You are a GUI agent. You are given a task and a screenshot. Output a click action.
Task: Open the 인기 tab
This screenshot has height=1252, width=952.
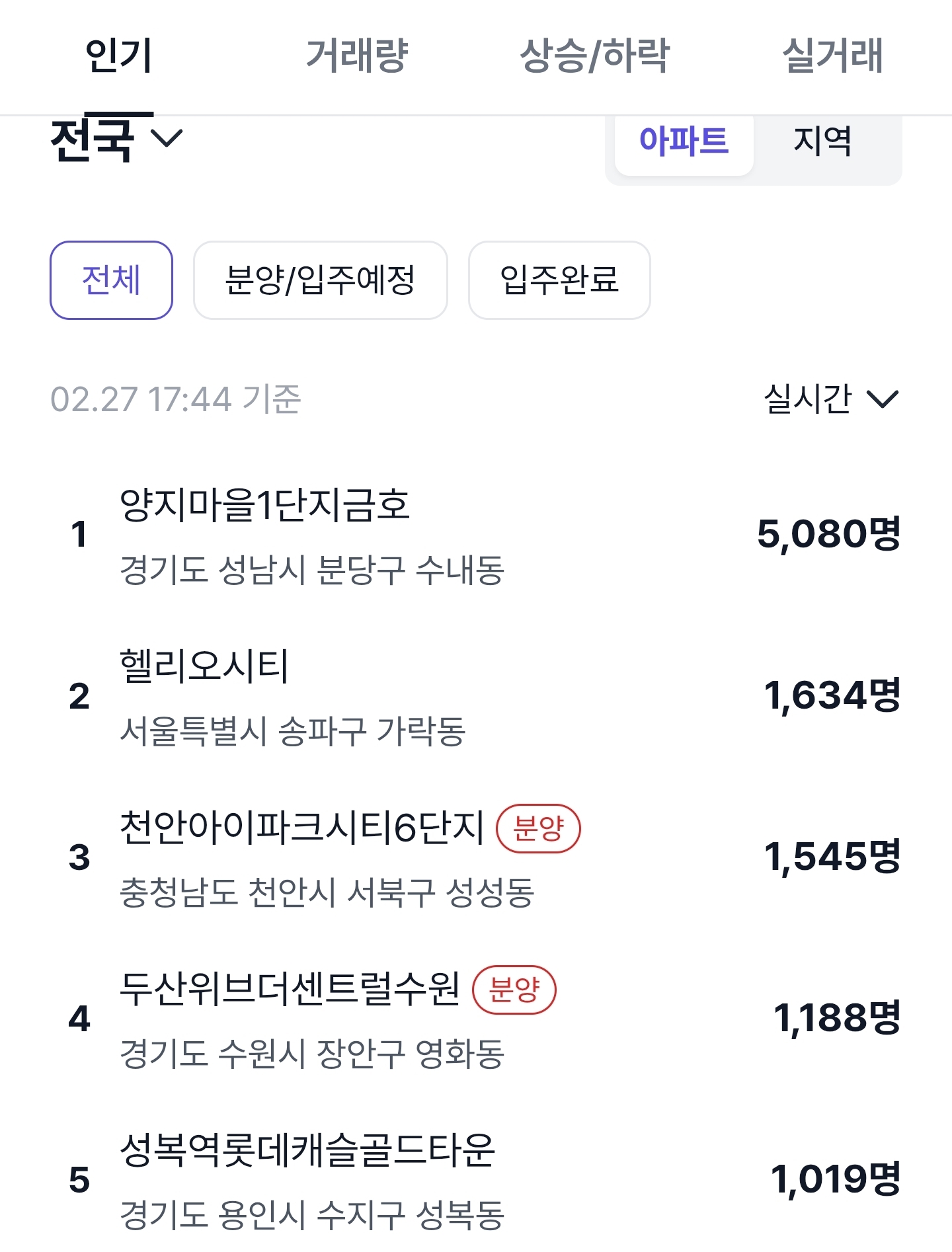(119, 56)
